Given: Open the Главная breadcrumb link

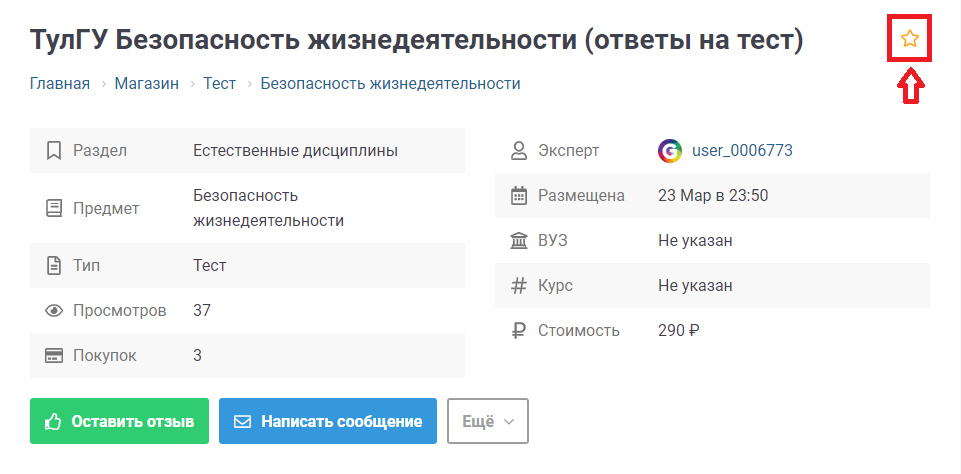Looking at the screenshot, I should (x=60, y=84).
